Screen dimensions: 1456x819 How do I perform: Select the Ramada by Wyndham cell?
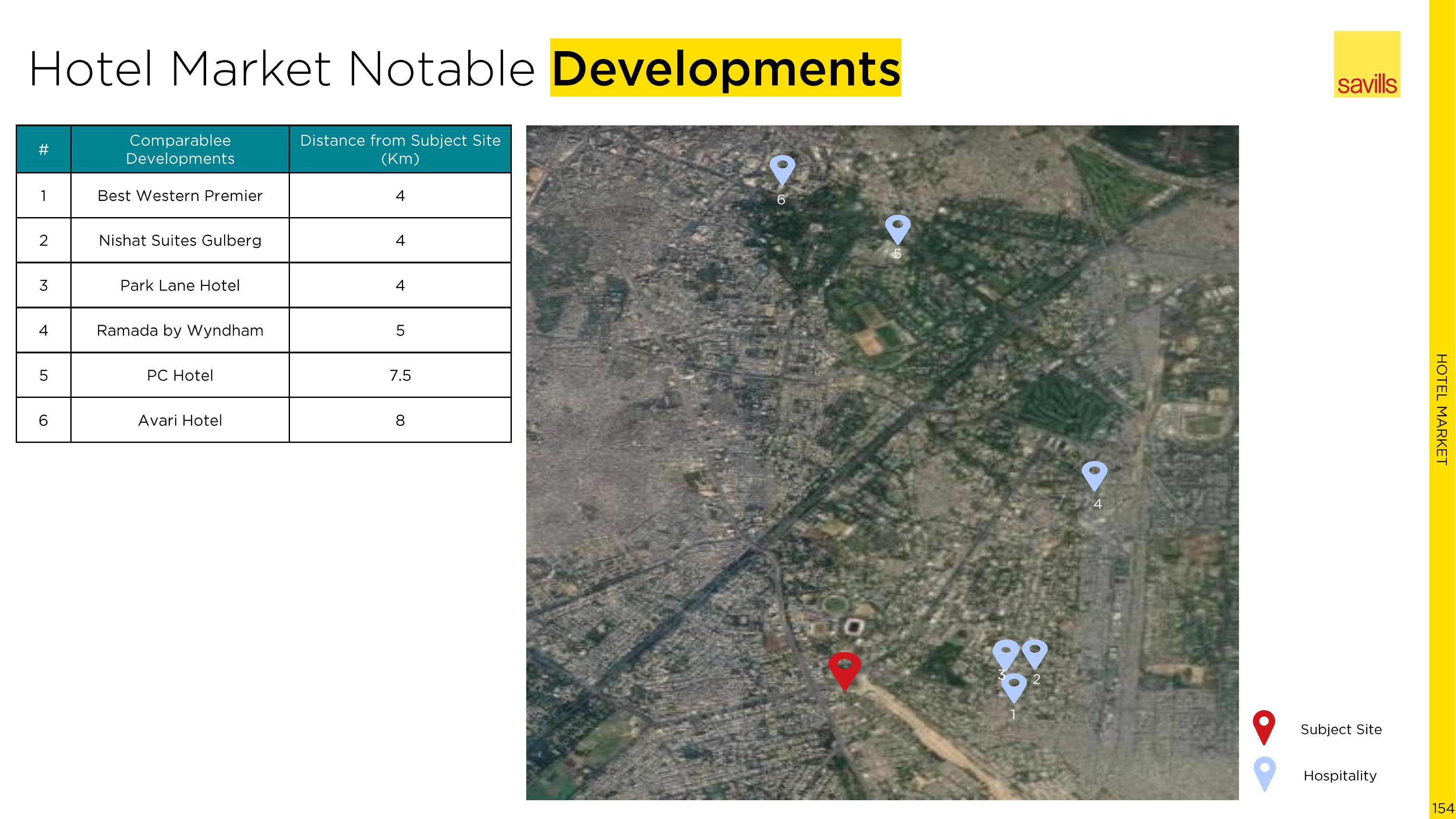[180, 330]
